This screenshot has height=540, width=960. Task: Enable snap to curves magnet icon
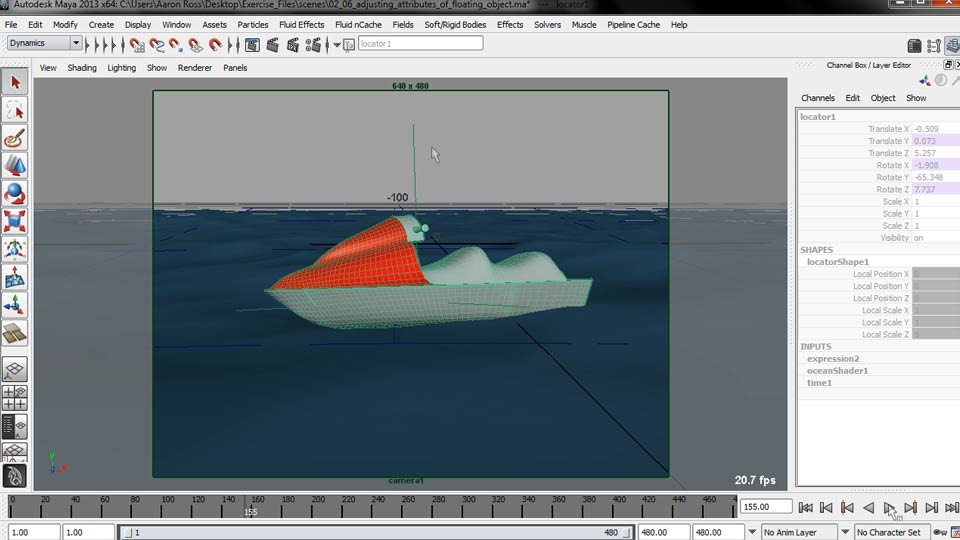coord(156,45)
